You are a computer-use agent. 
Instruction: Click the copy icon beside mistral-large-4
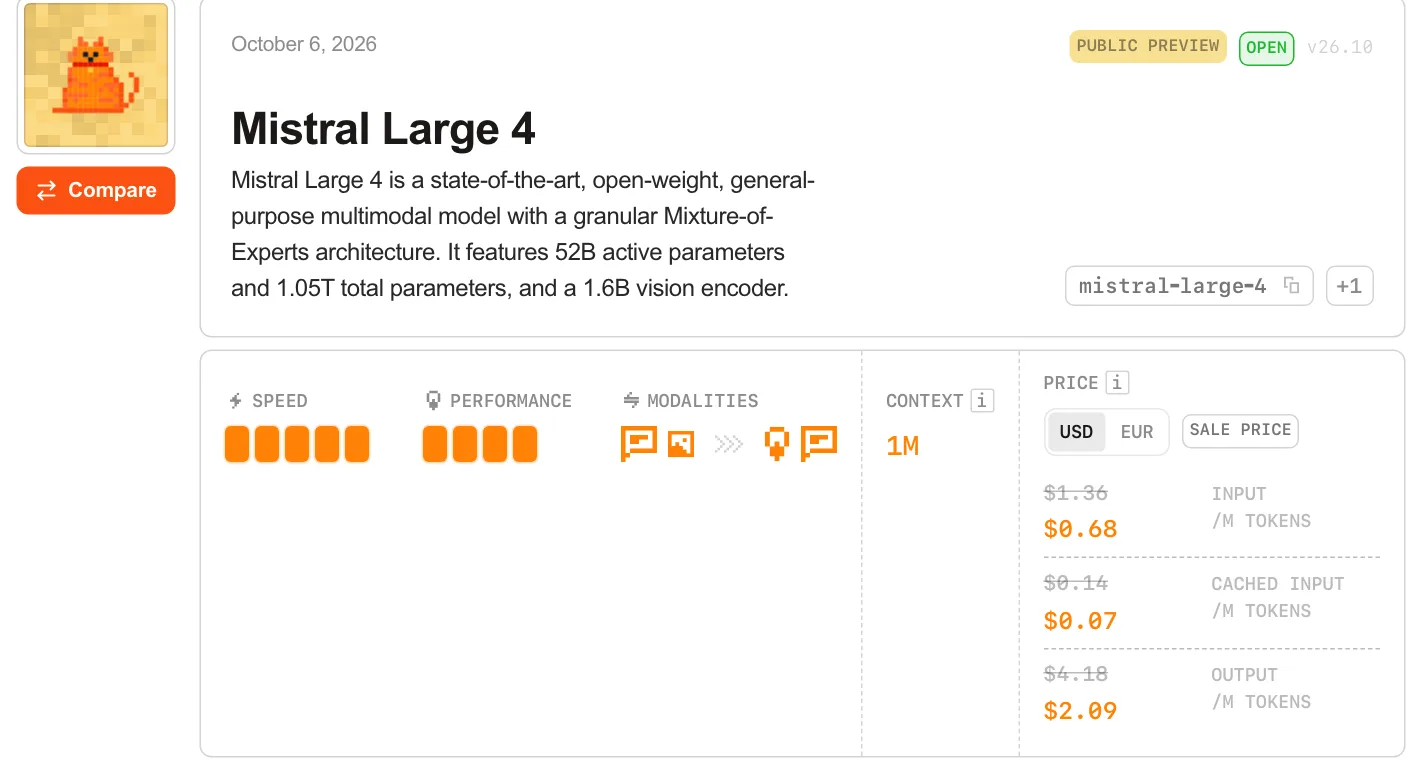pyautogui.click(x=1291, y=286)
